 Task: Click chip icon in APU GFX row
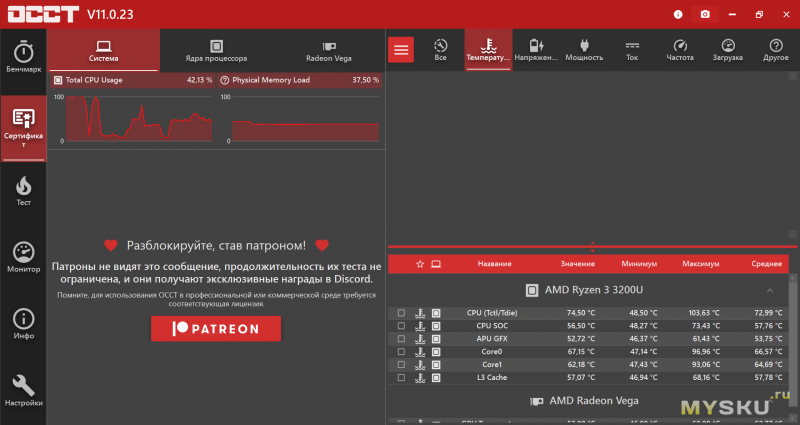[x=436, y=339]
